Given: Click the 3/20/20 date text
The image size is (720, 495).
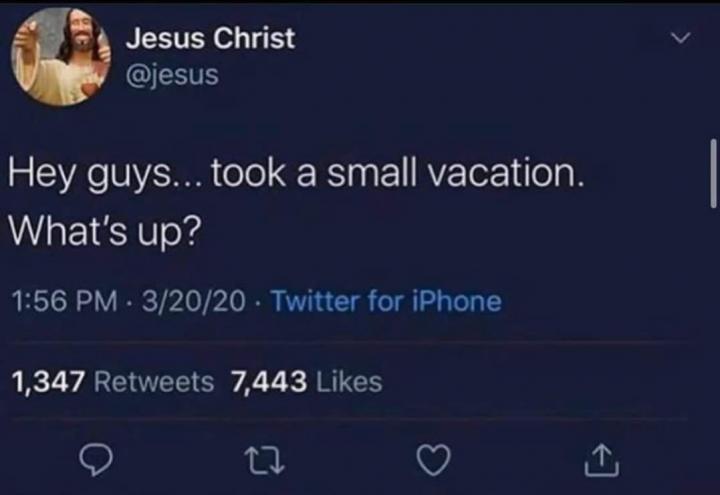Looking at the screenshot, I should pos(193,302).
